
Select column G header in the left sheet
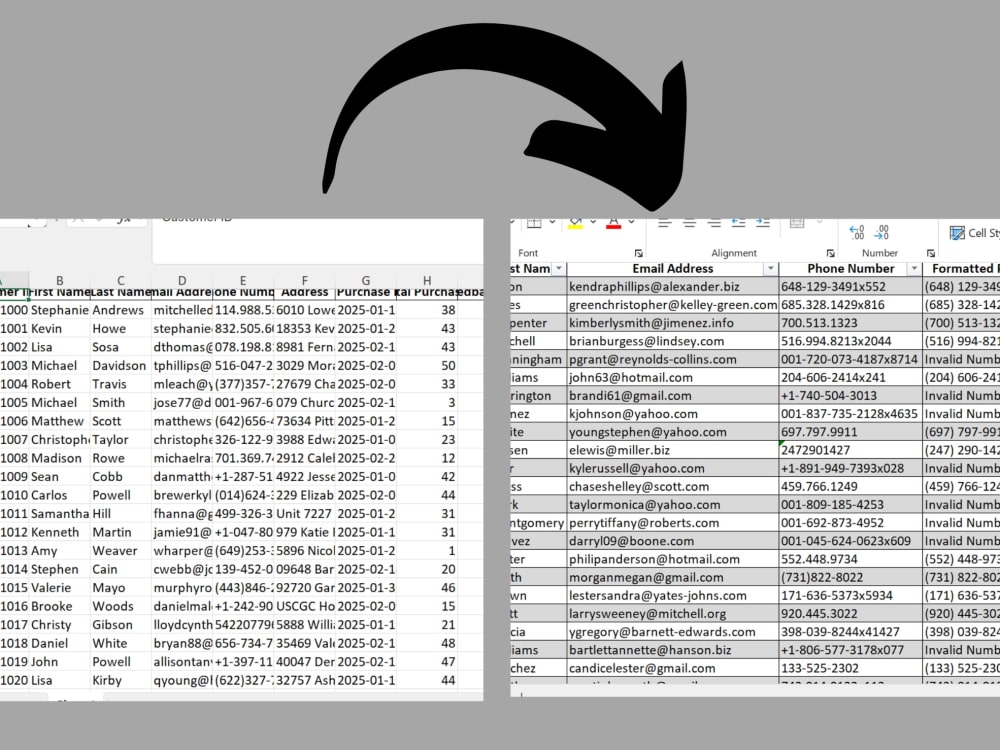coord(365,280)
